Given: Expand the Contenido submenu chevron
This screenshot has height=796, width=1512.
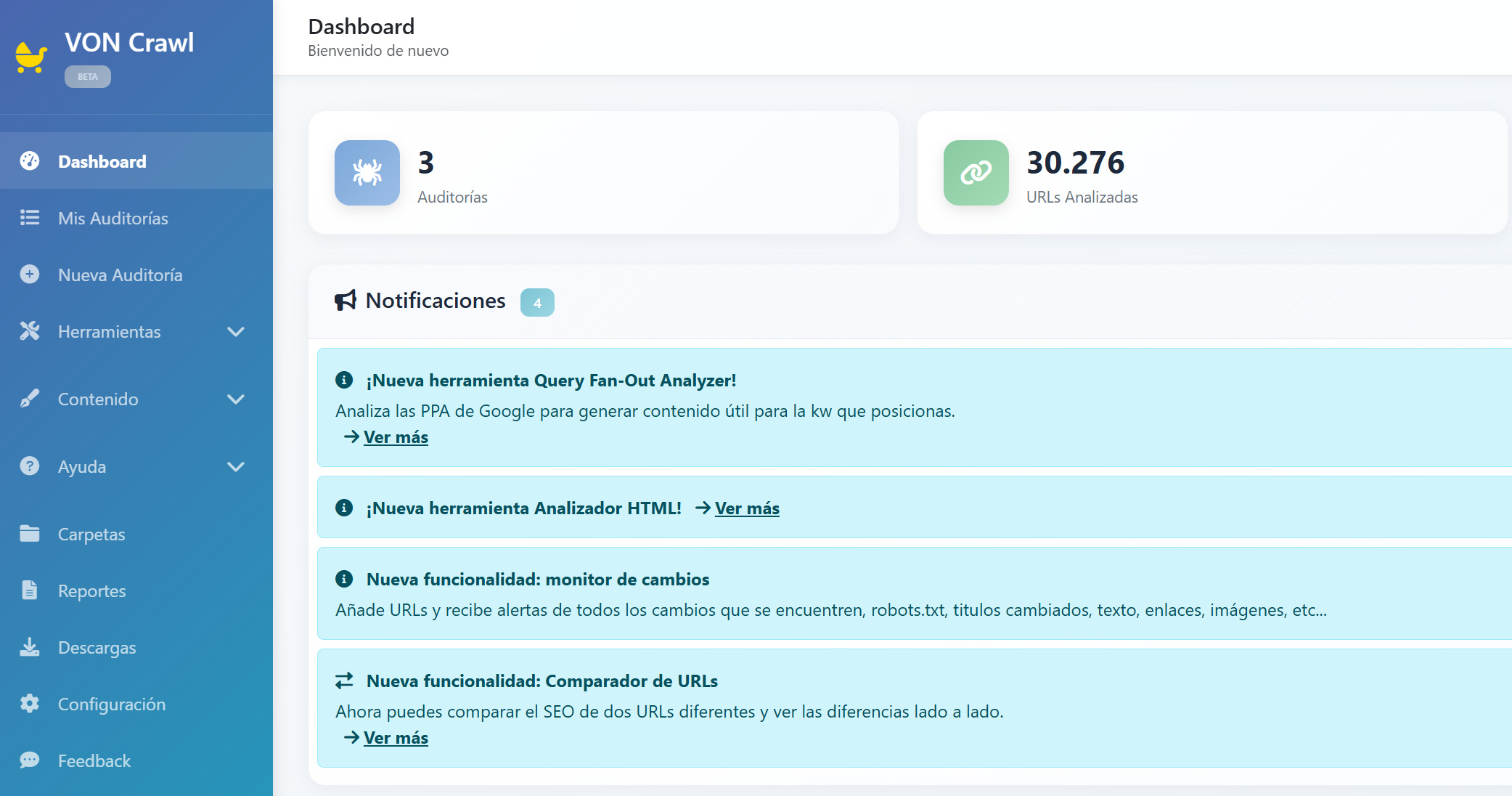Looking at the screenshot, I should (235, 399).
